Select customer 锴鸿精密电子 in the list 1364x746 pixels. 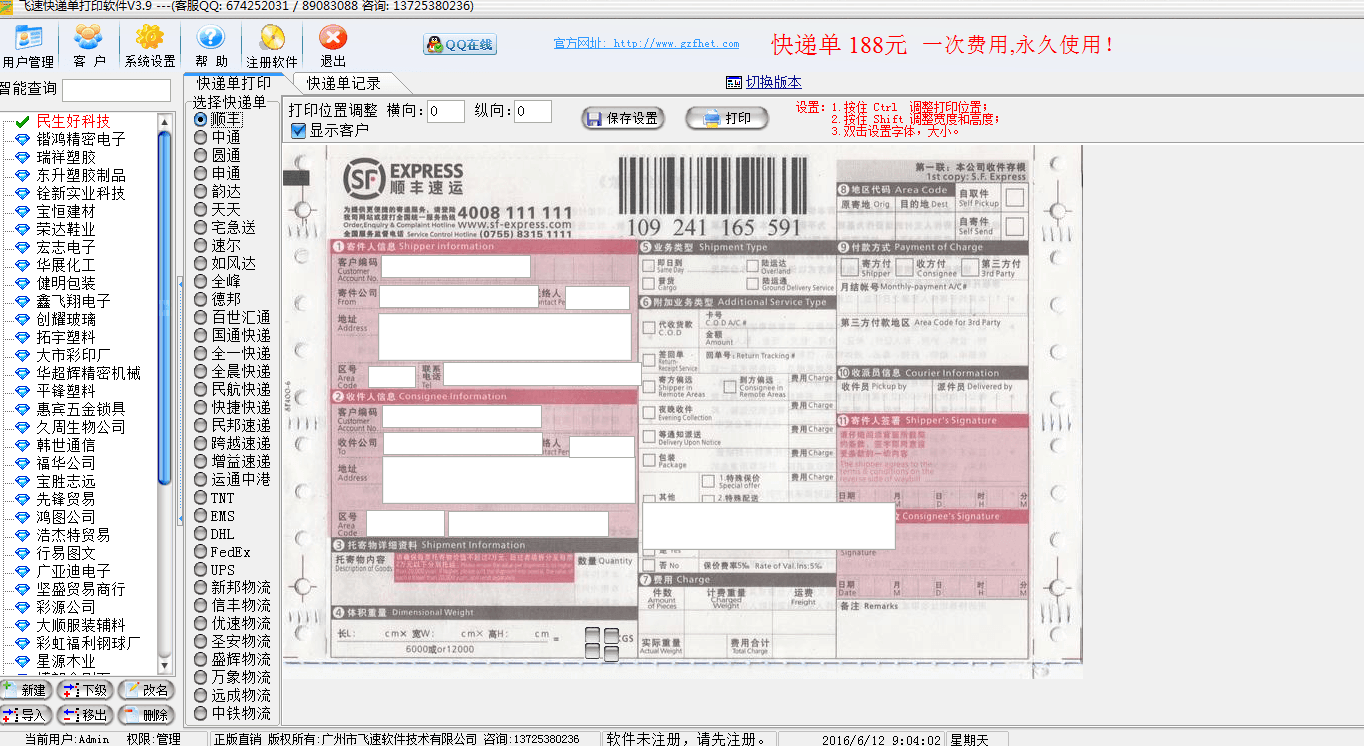click(x=81, y=139)
